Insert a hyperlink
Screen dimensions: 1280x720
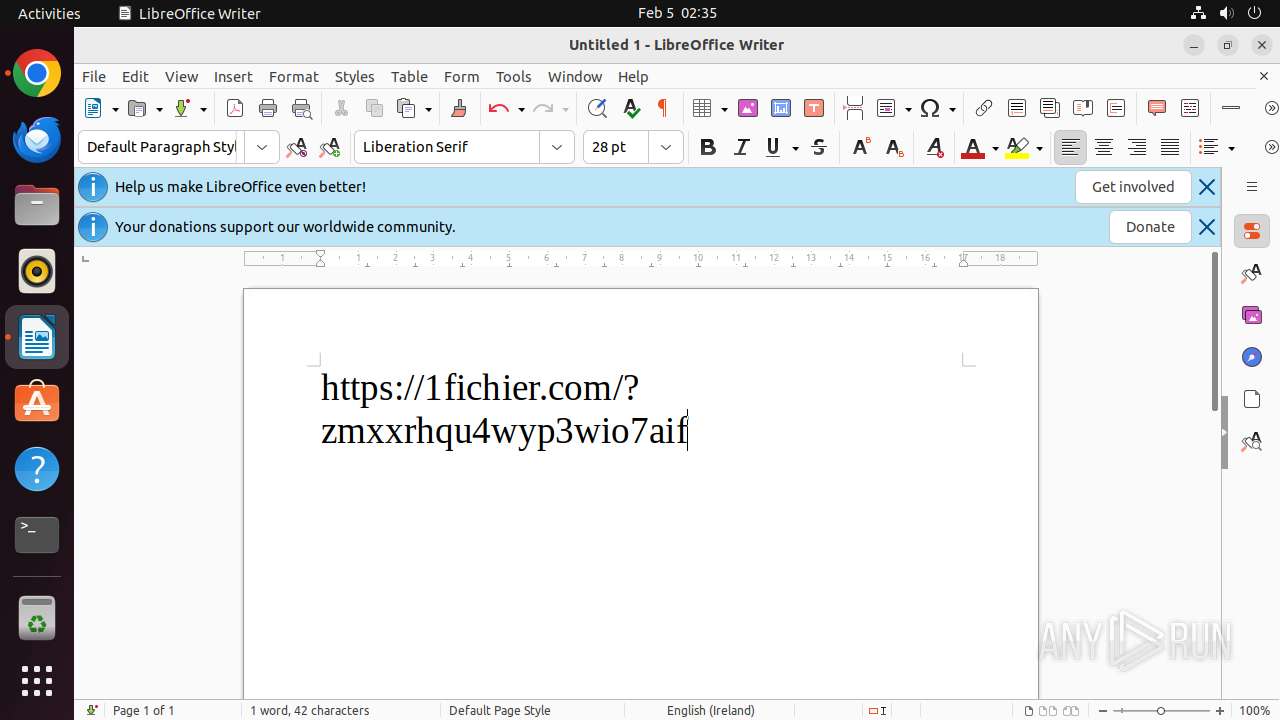[x=983, y=108]
